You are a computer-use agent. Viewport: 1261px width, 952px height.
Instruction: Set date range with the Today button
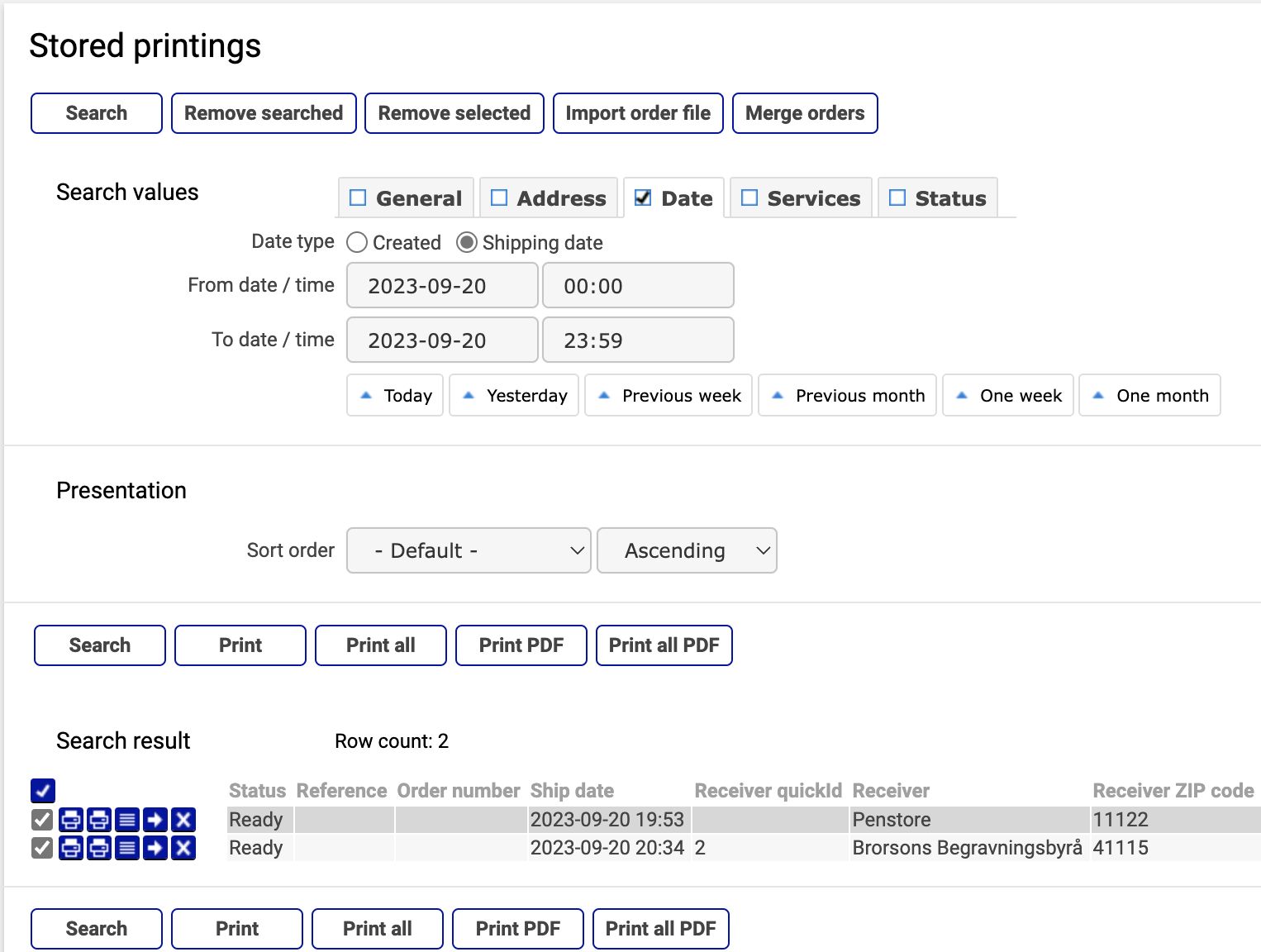click(395, 395)
